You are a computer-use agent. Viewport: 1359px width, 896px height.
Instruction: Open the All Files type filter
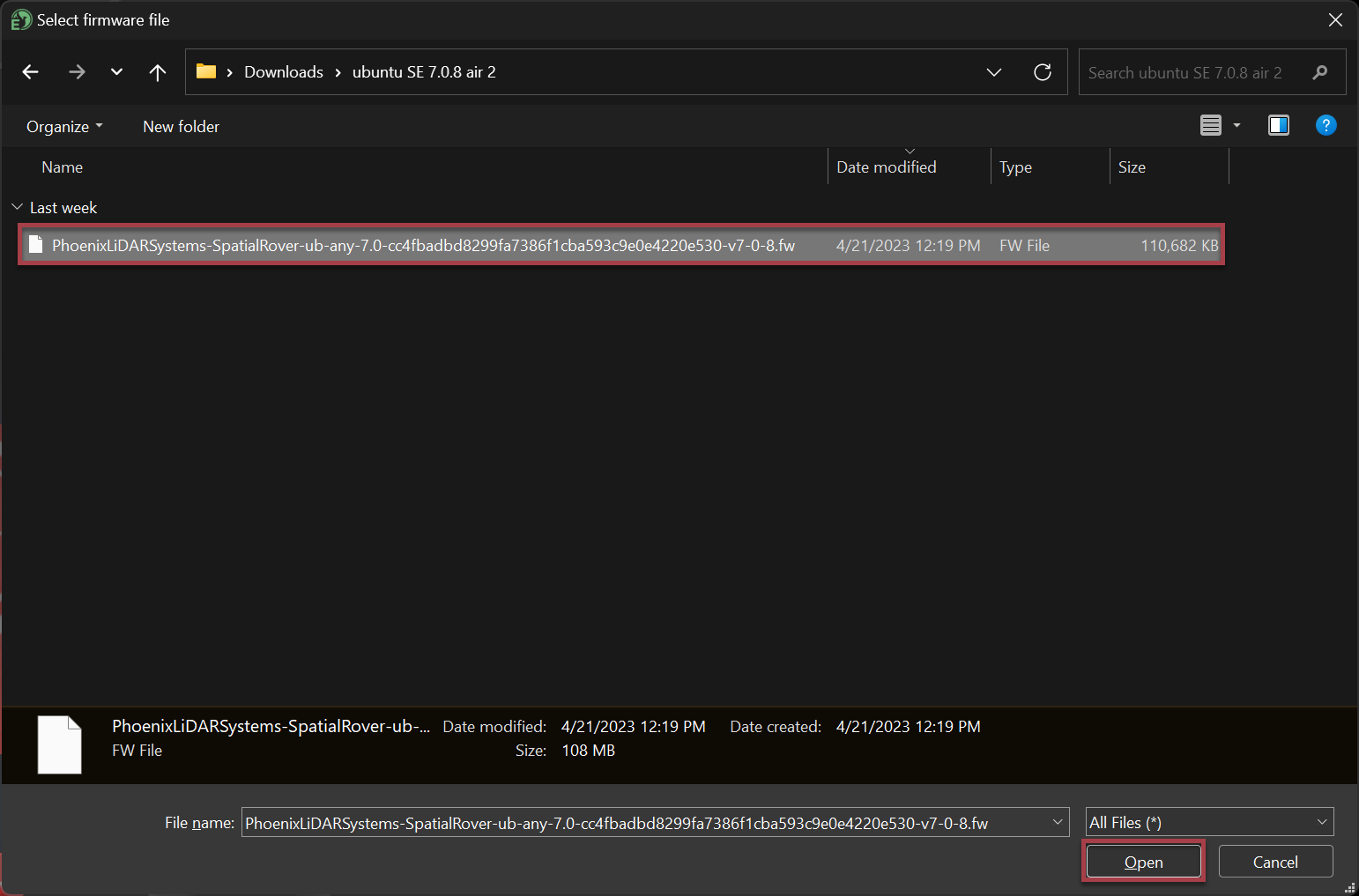point(1208,822)
